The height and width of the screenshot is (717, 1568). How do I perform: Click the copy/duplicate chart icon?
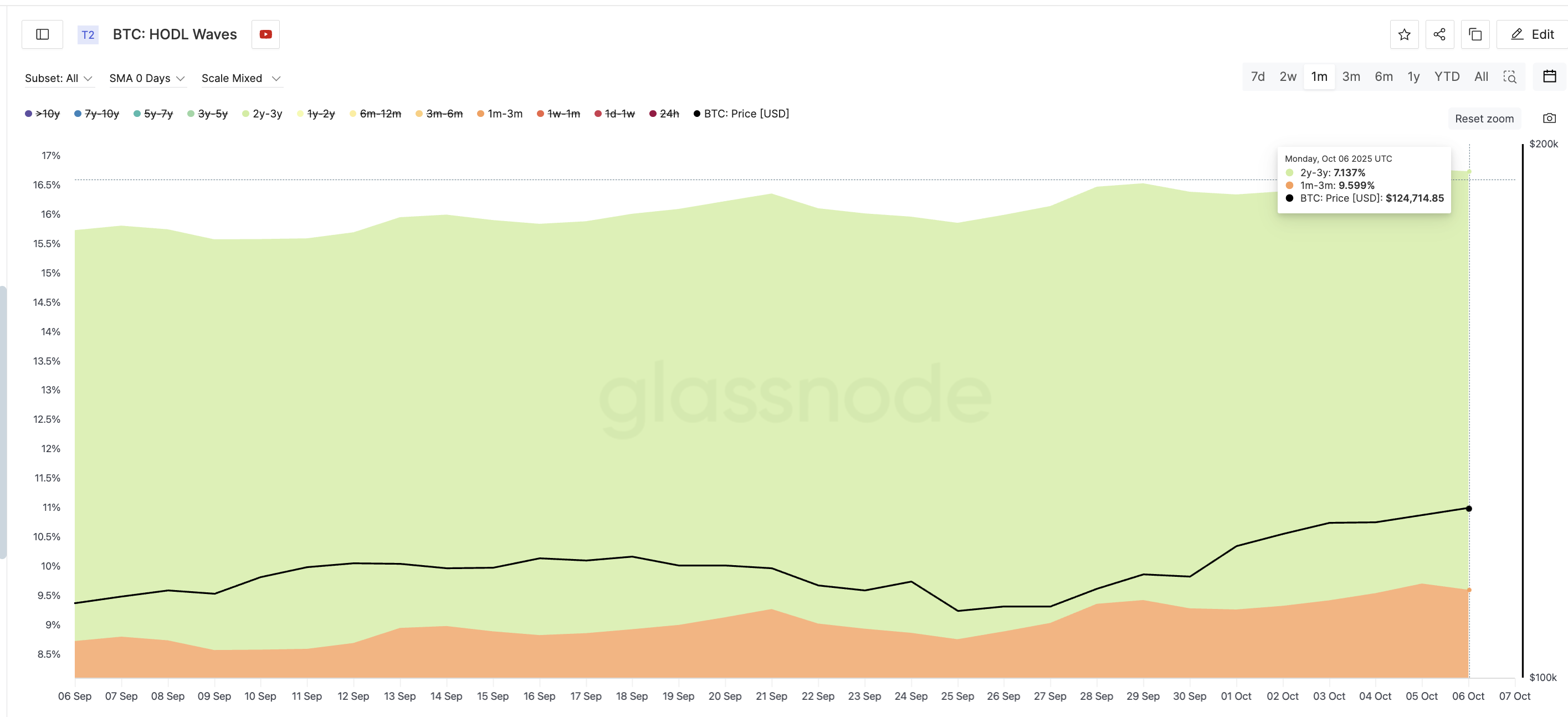tap(1474, 35)
